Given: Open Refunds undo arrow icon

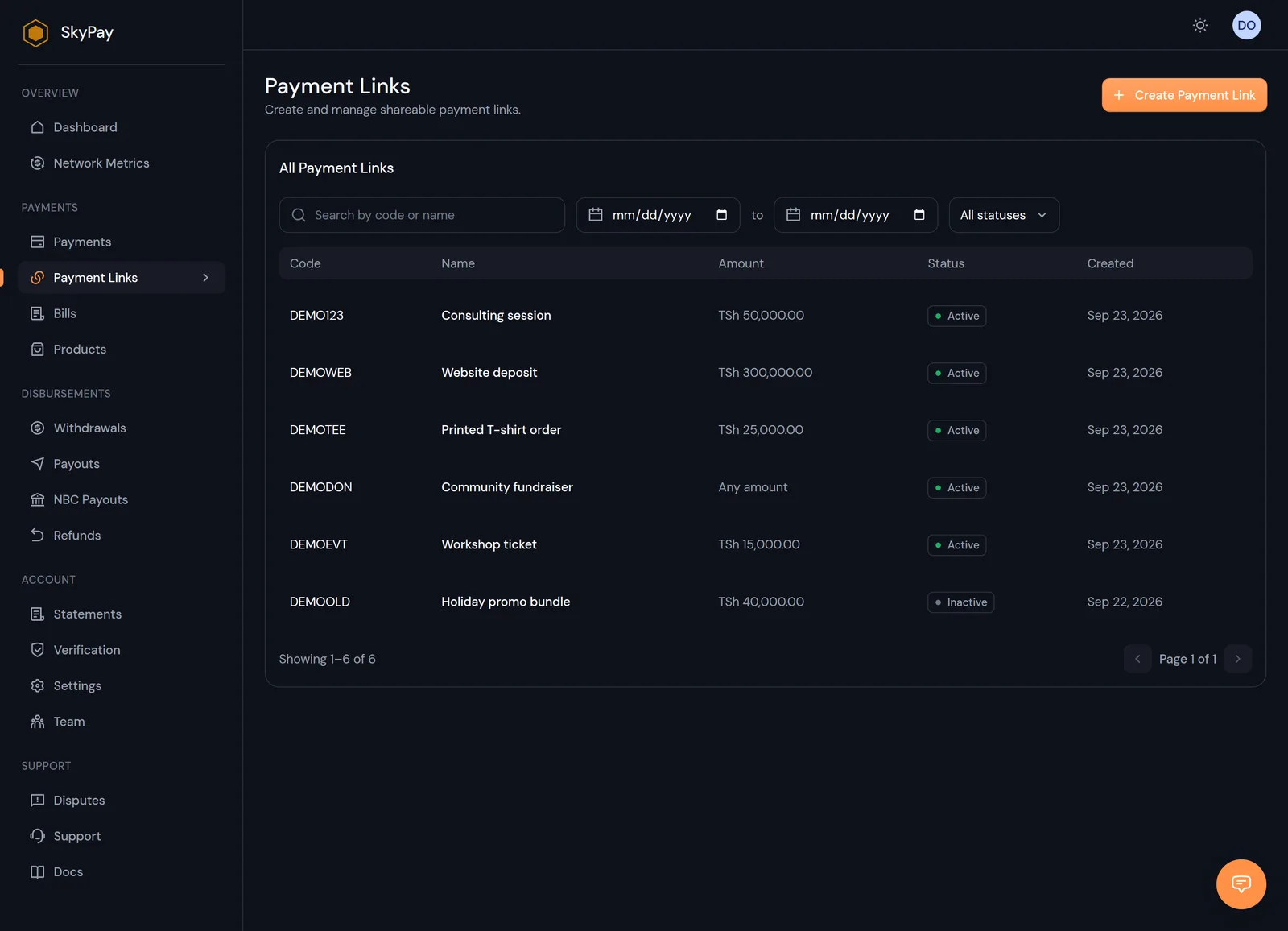Looking at the screenshot, I should click(37, 535).
